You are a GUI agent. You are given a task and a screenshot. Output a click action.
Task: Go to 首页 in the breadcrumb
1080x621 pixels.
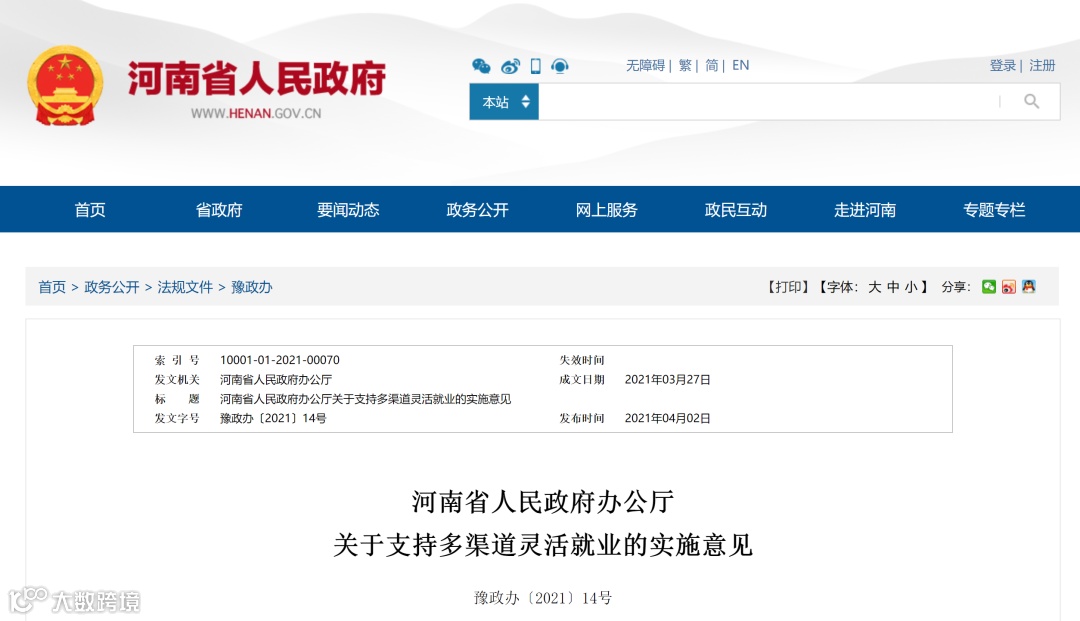[x=52, y=287]
